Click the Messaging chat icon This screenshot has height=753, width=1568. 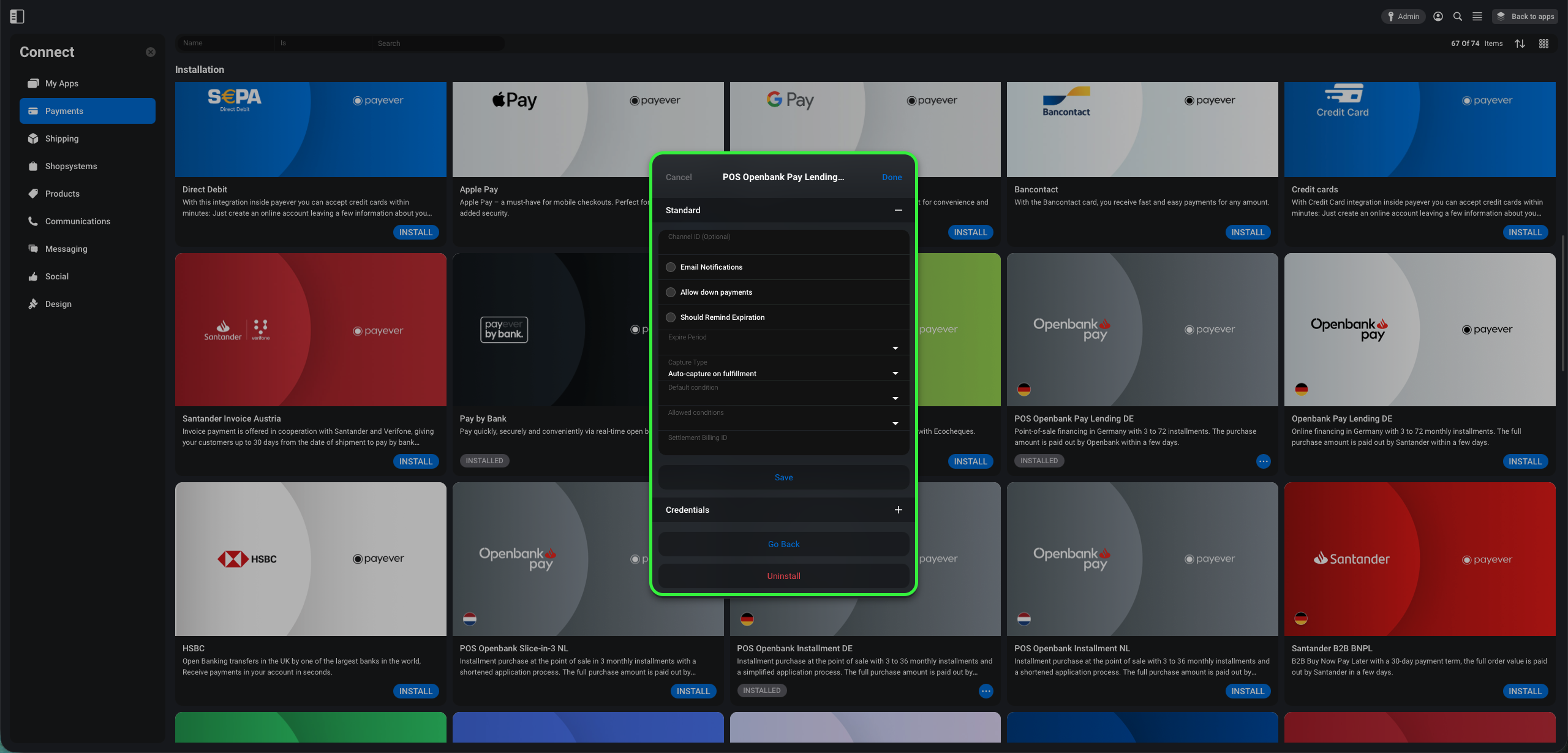pos(33,249)
